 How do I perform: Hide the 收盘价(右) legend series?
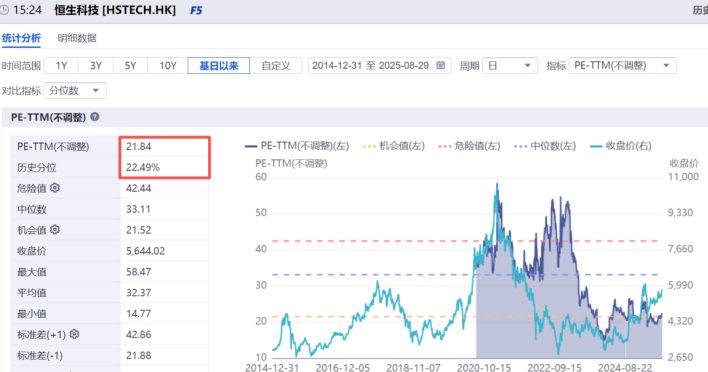pyautogui.click(x=621, y=146)
